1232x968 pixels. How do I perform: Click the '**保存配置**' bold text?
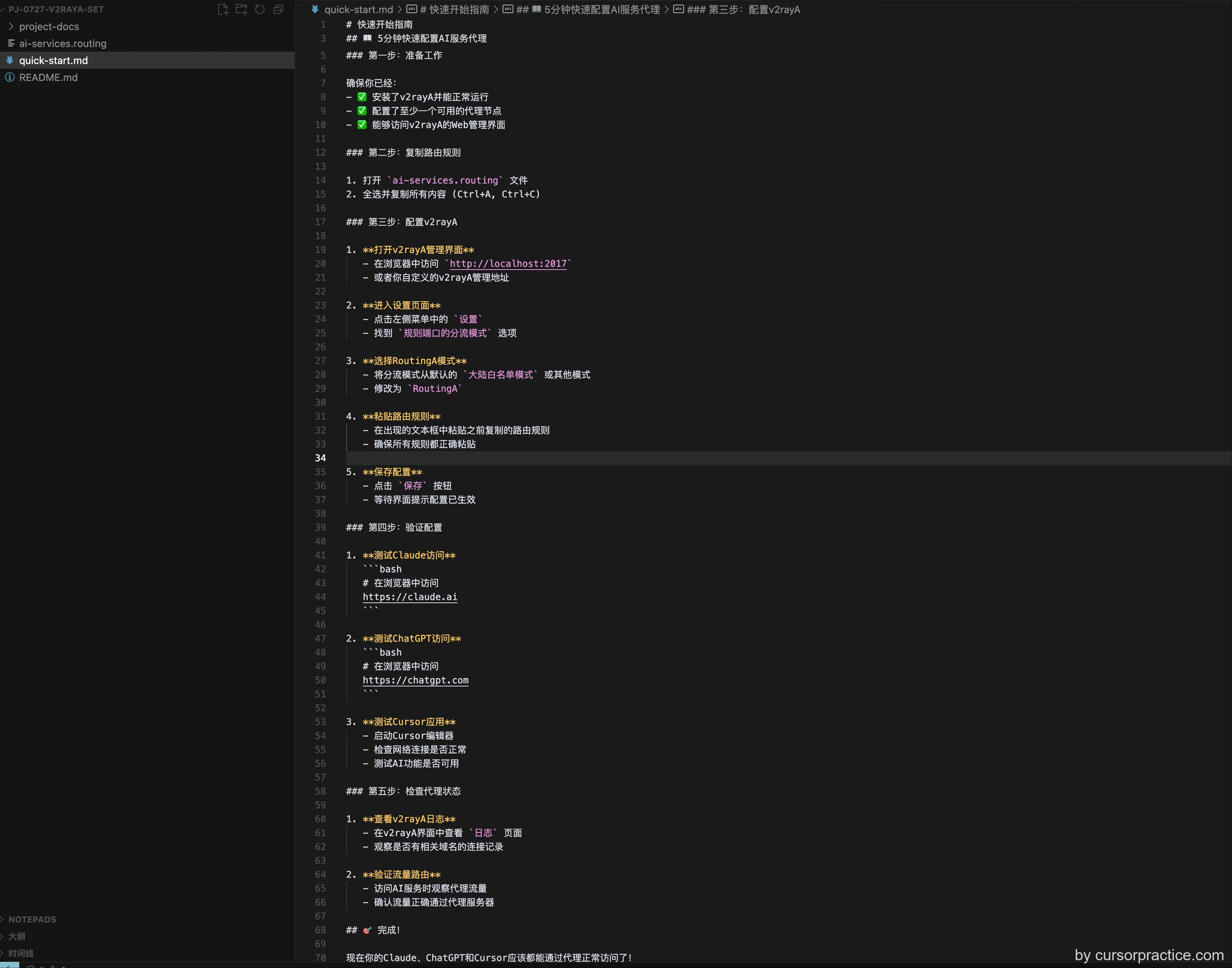point(392,472)
